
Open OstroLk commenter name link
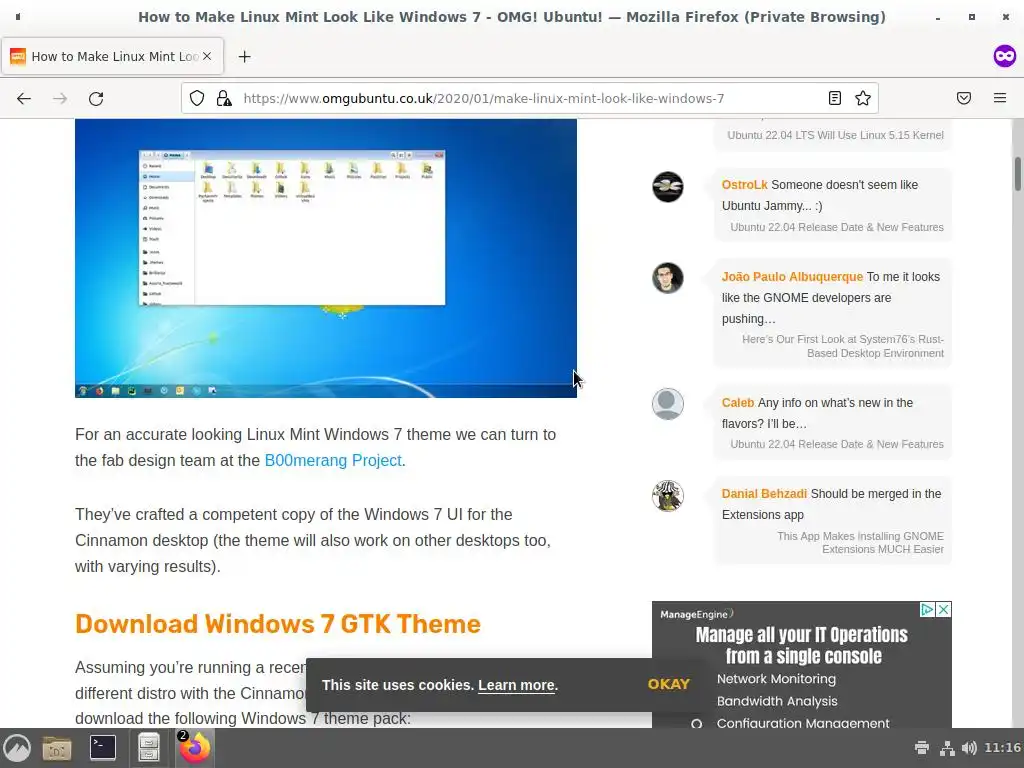744,185
